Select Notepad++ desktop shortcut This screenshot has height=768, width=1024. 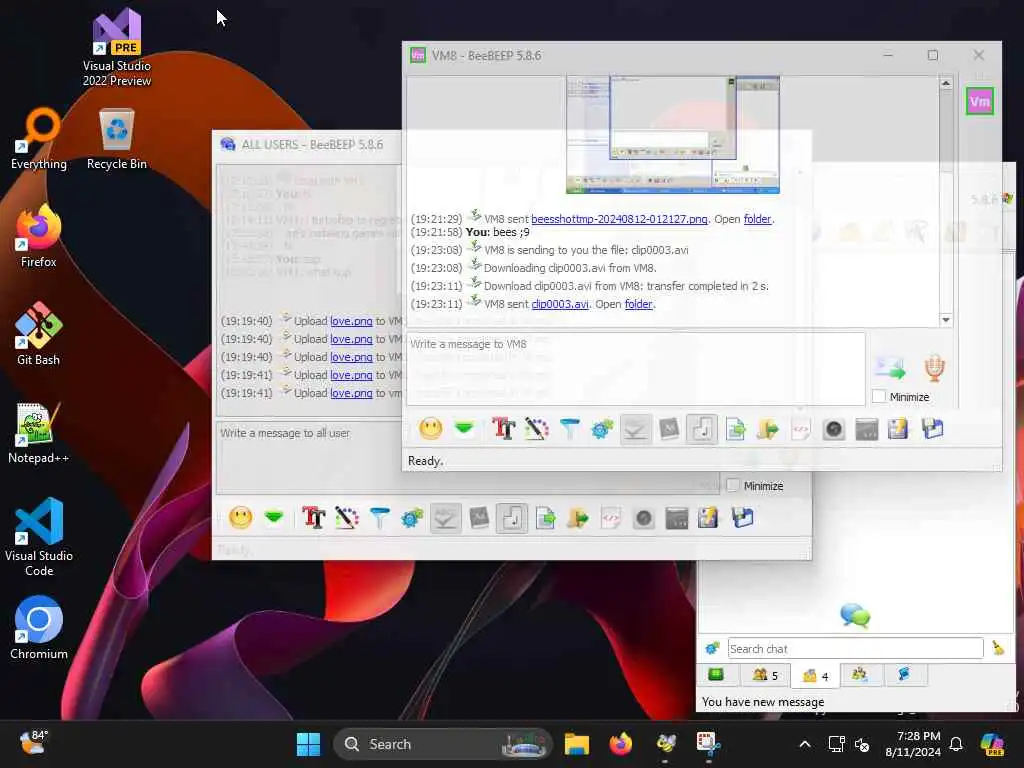[x=39, y=433]
